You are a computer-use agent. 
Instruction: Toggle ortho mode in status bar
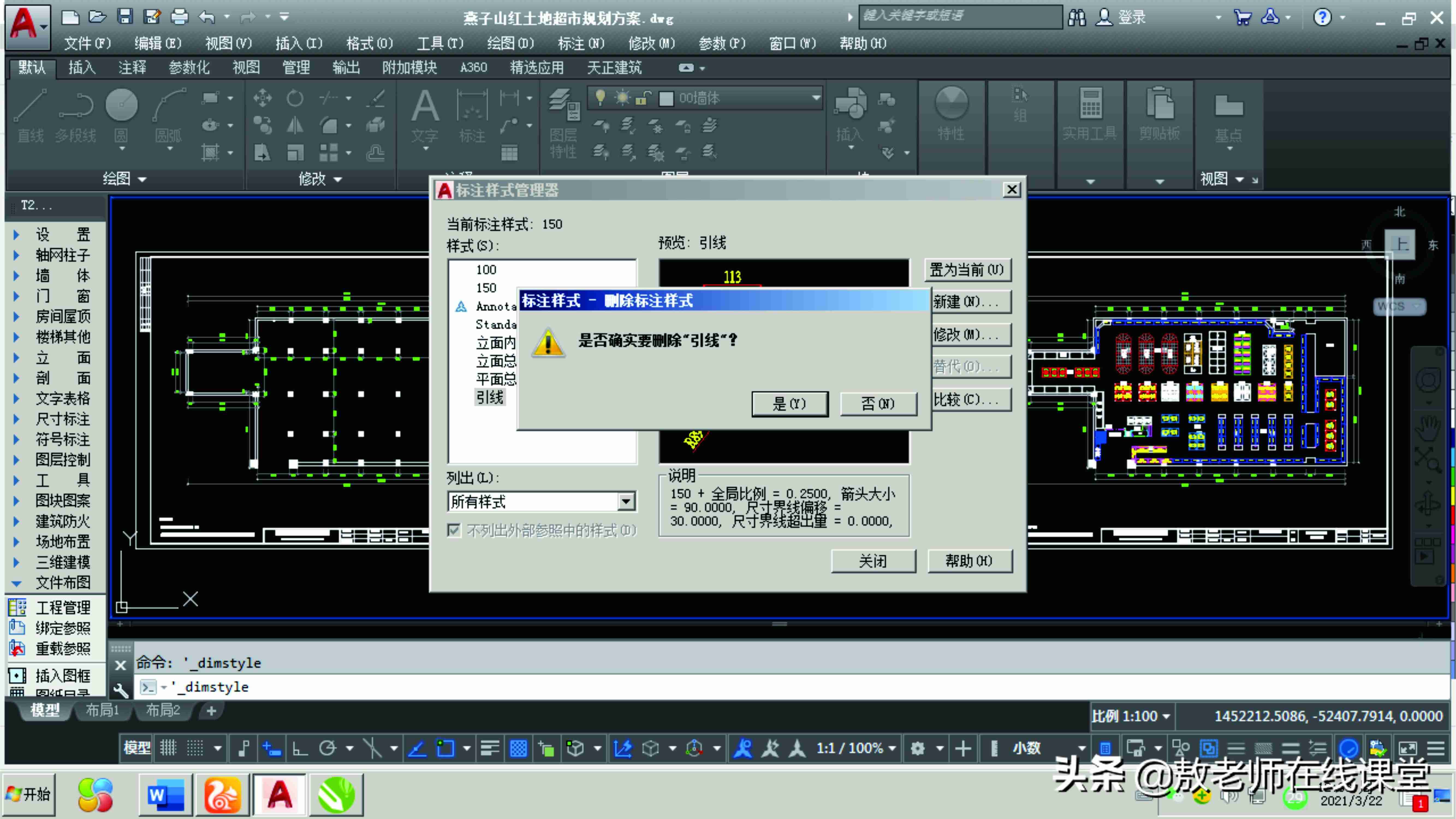coord(299,748)
